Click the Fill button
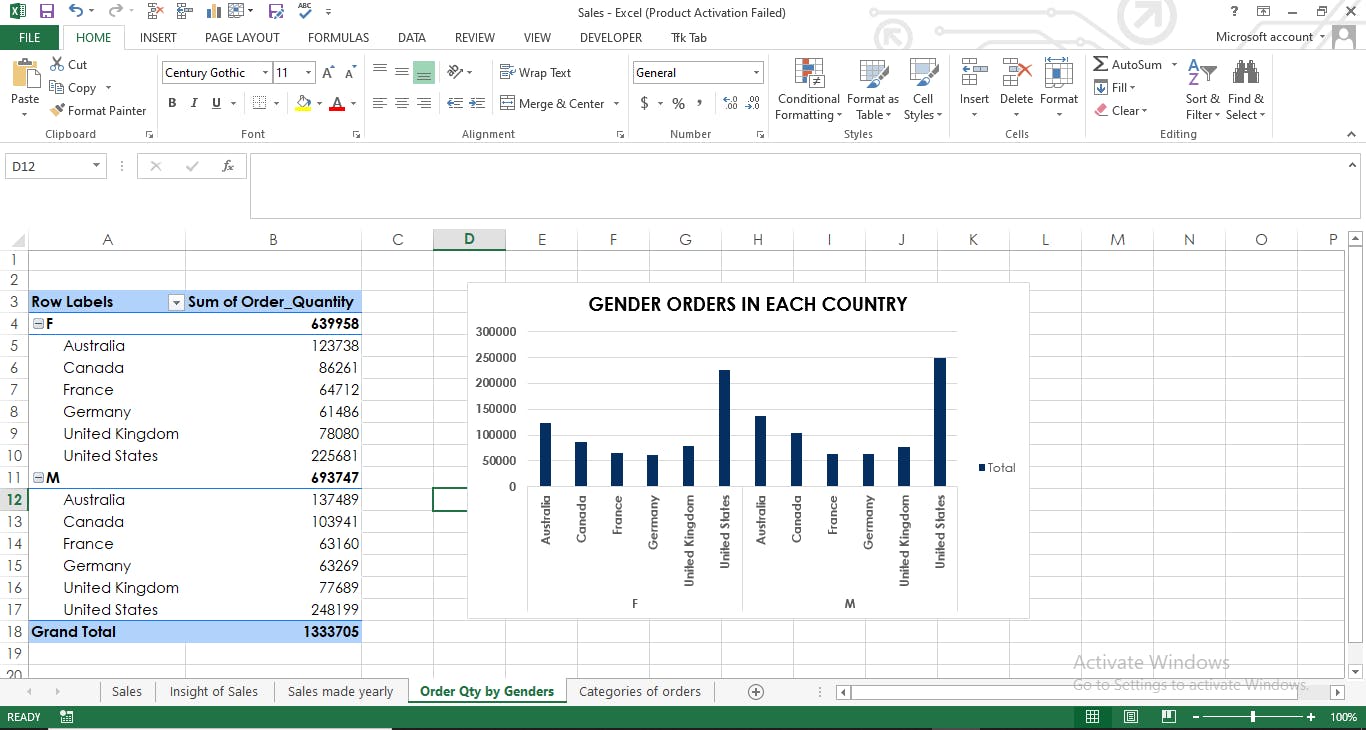The image size is (1366, 730). (x=1114, y=87)
